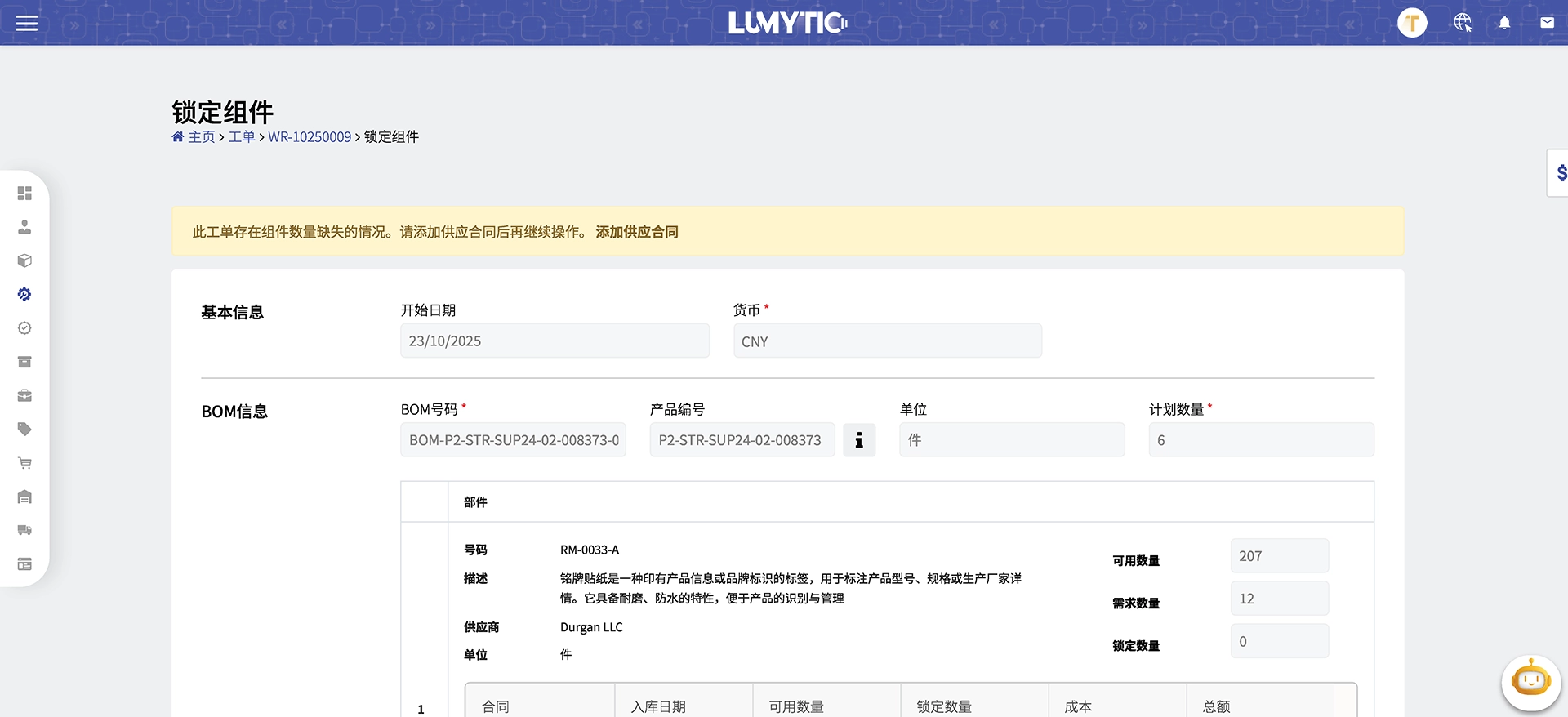This screenshot has height=717, width=1568.
Task: Click the 计划数量 field showing 6
Action: [1261, 439]
